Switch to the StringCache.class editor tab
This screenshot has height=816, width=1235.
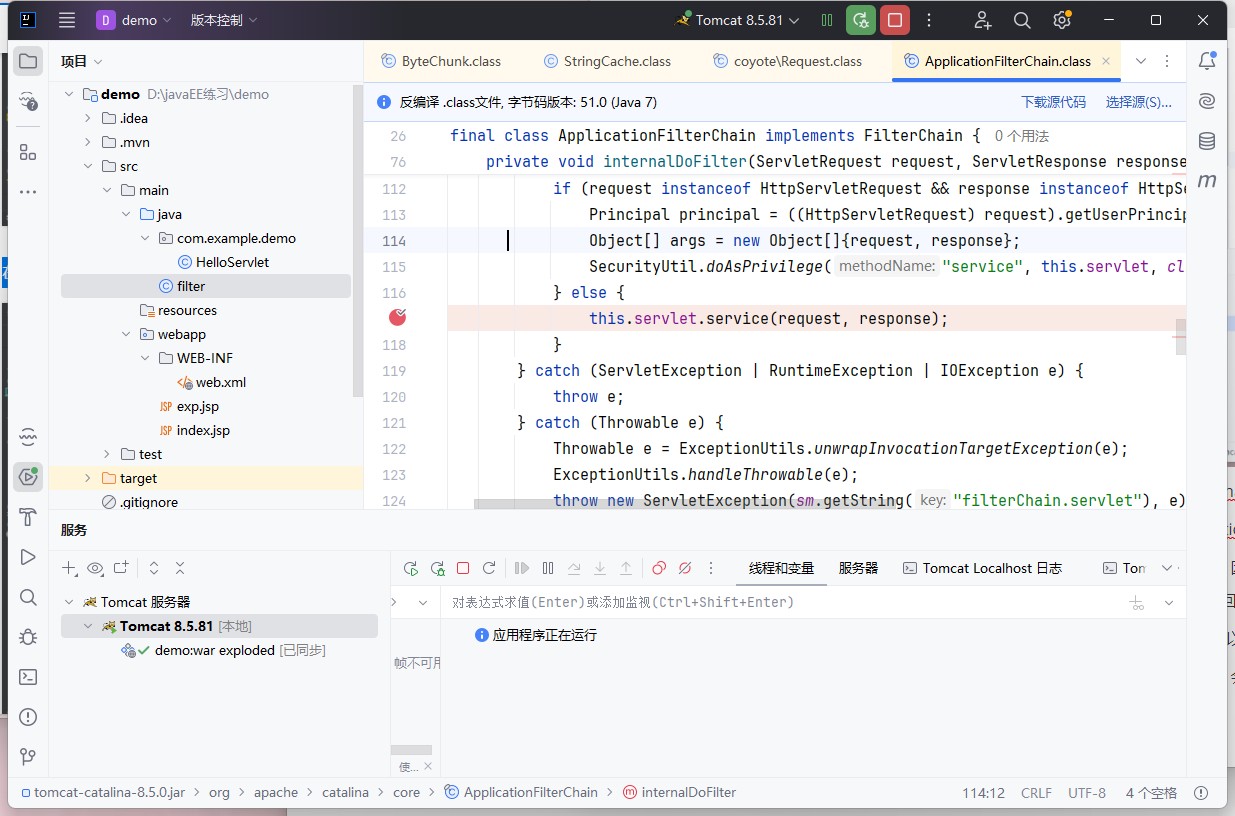tap(616, 61)
